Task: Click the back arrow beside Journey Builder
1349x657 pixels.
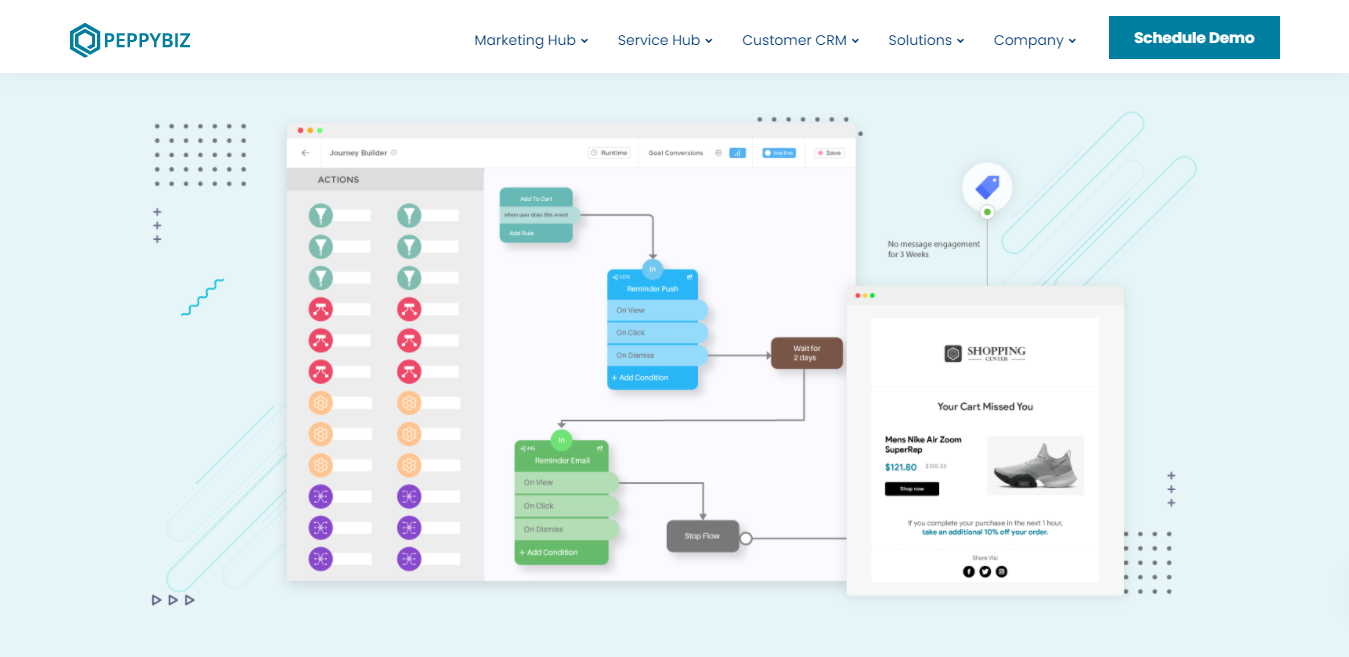Action: [x=305, y=153]
